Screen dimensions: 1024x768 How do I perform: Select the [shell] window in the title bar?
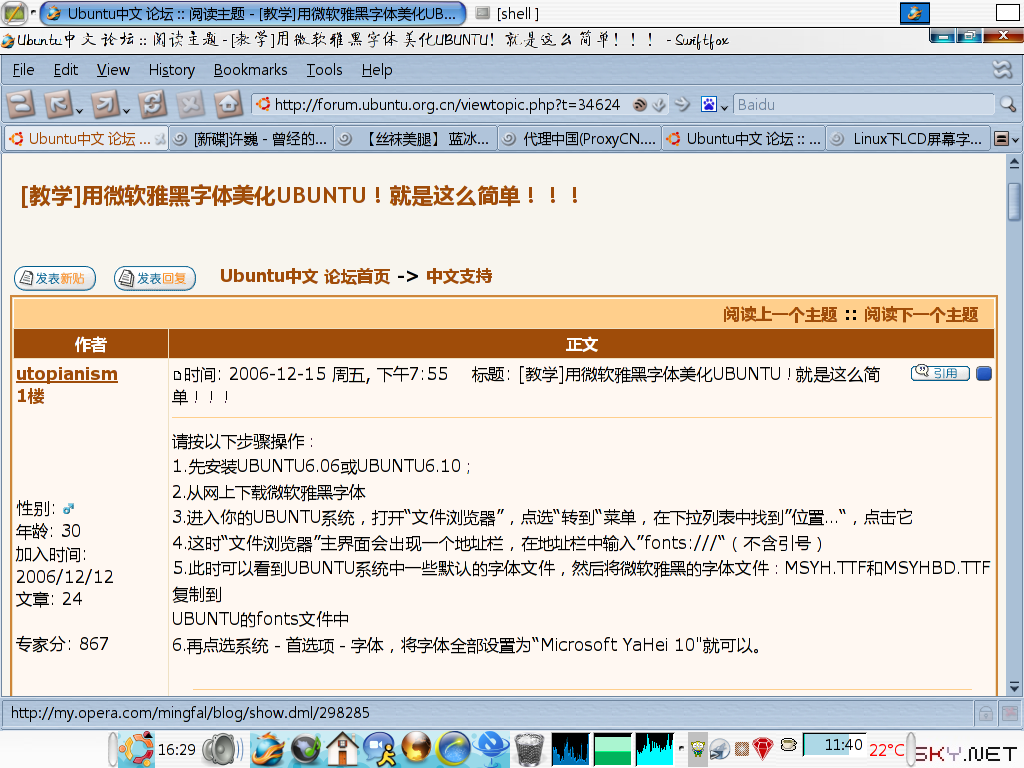pyautogui.click(x=507, y=13)
